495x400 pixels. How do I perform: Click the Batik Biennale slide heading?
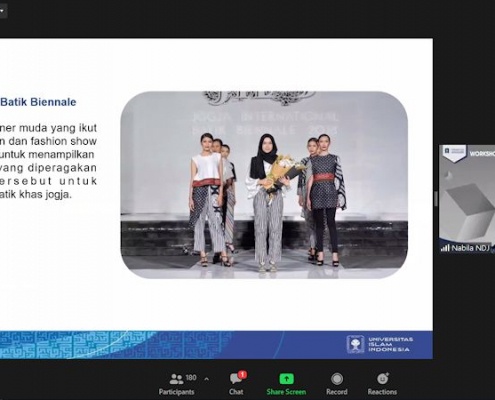(38, 102)
